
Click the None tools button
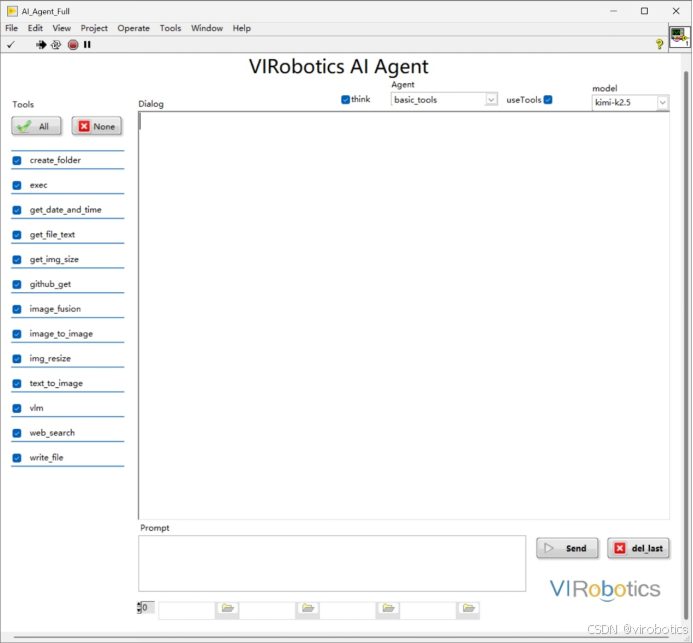(x=97, y=126)
